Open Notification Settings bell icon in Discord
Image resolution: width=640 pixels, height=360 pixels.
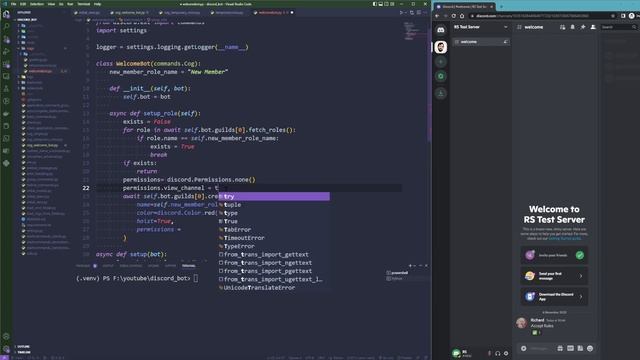[x=572, y=27]
